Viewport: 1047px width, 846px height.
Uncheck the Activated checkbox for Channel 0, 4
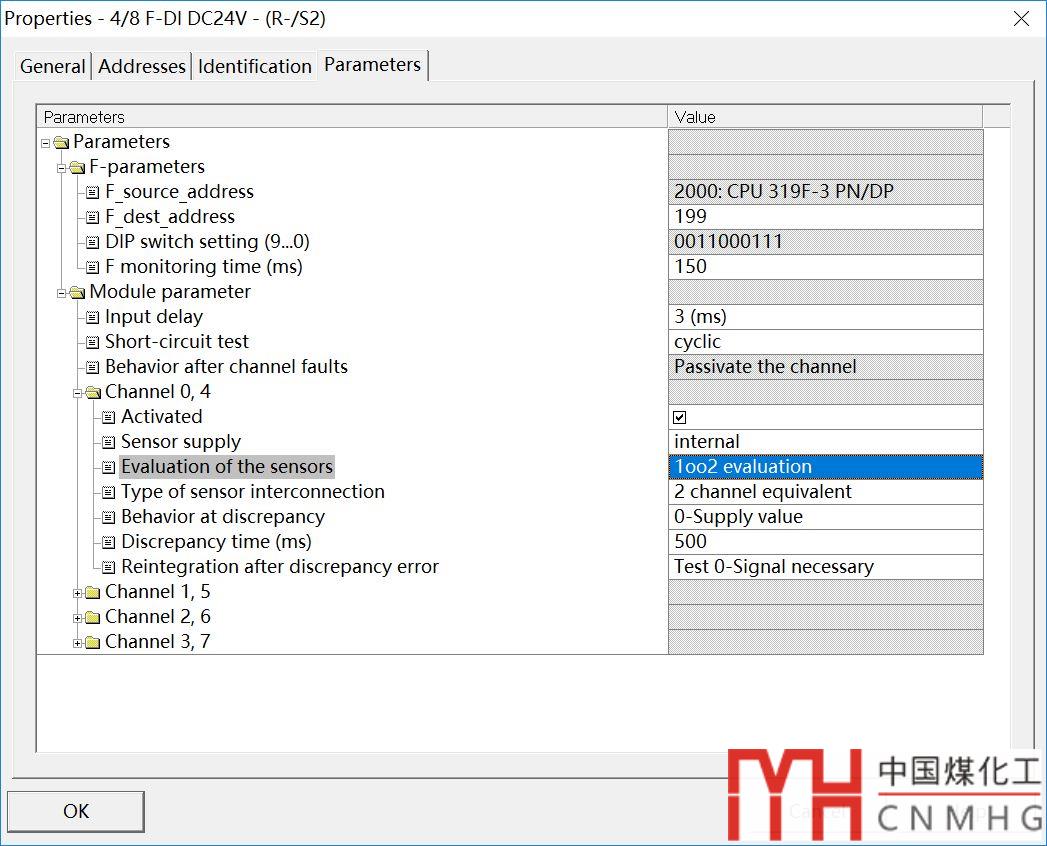[680, 417]
